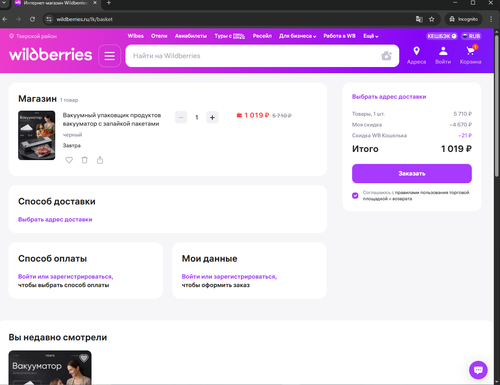Click Выбрать адрес доставки in order summary
The width and height of the screenshot is (500, 385).
click(389, 97)
